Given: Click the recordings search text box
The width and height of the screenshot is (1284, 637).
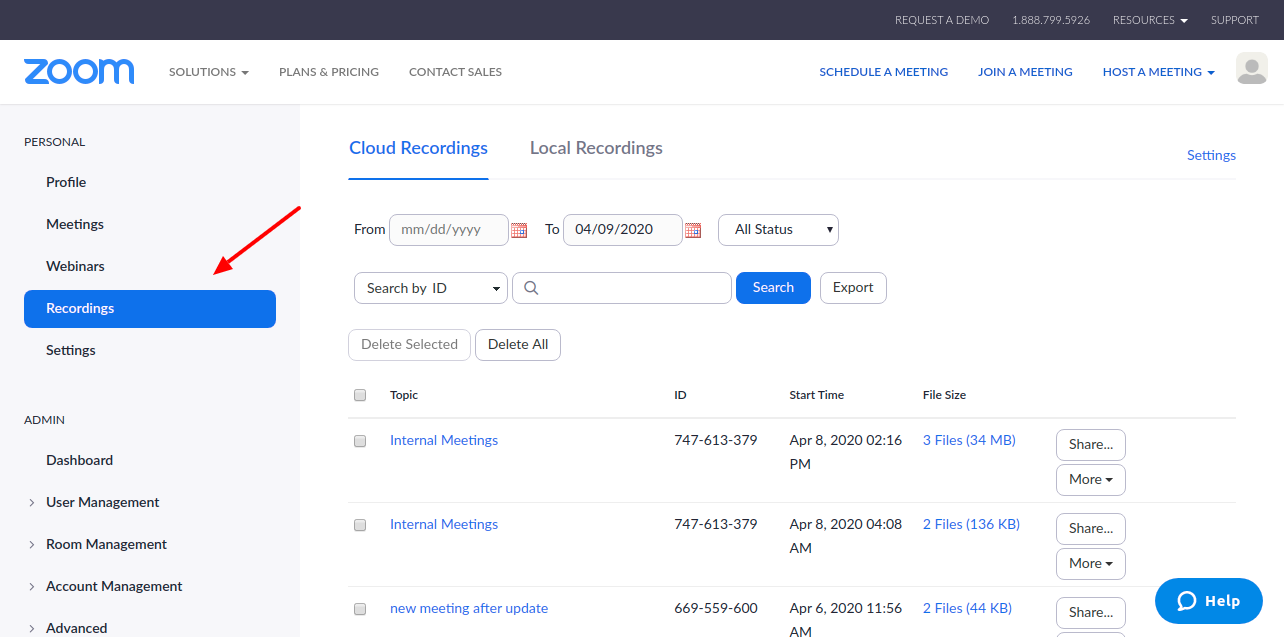Looking at the screenshot, I should coord(622,288).
